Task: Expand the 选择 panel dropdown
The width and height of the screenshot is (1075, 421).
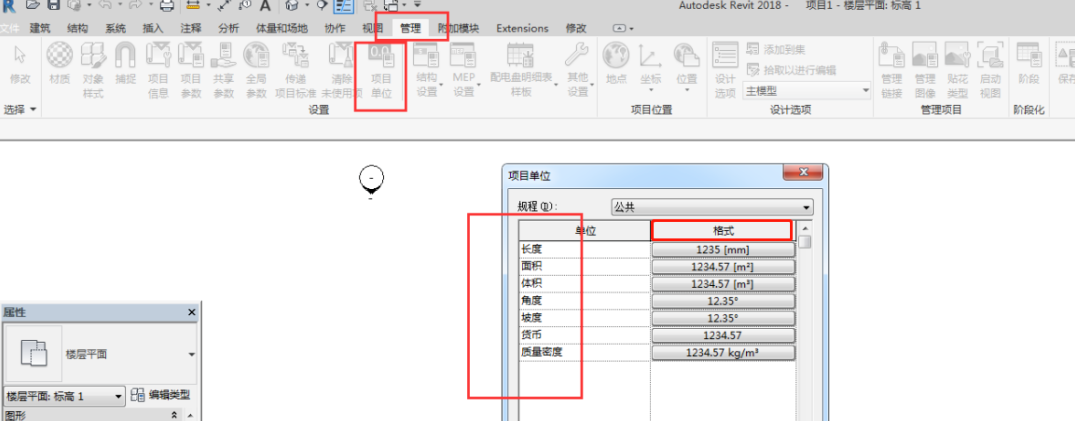Action: [x=20, y=110]
